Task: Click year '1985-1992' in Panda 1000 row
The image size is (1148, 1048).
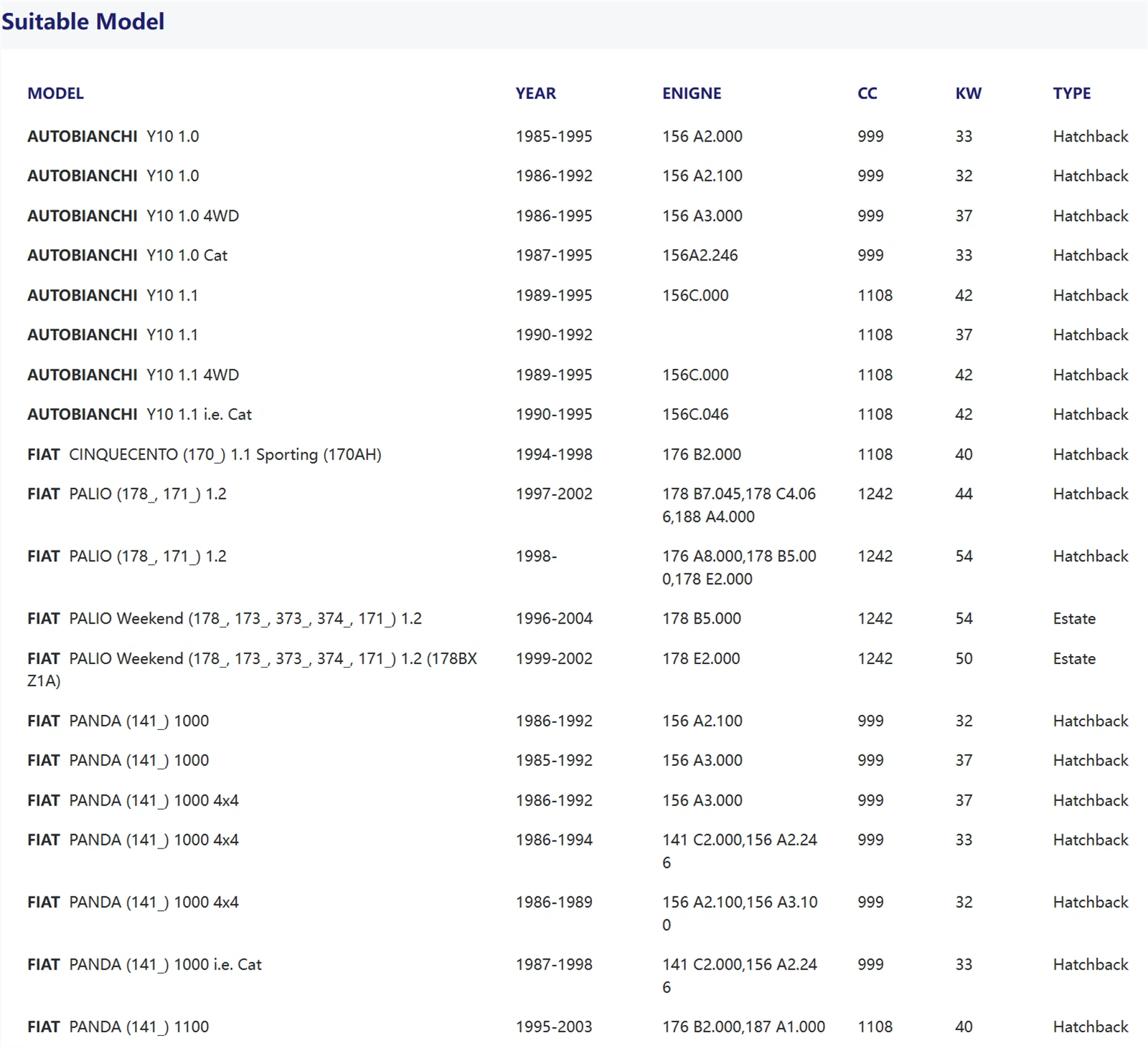Action: pos(554,760)
